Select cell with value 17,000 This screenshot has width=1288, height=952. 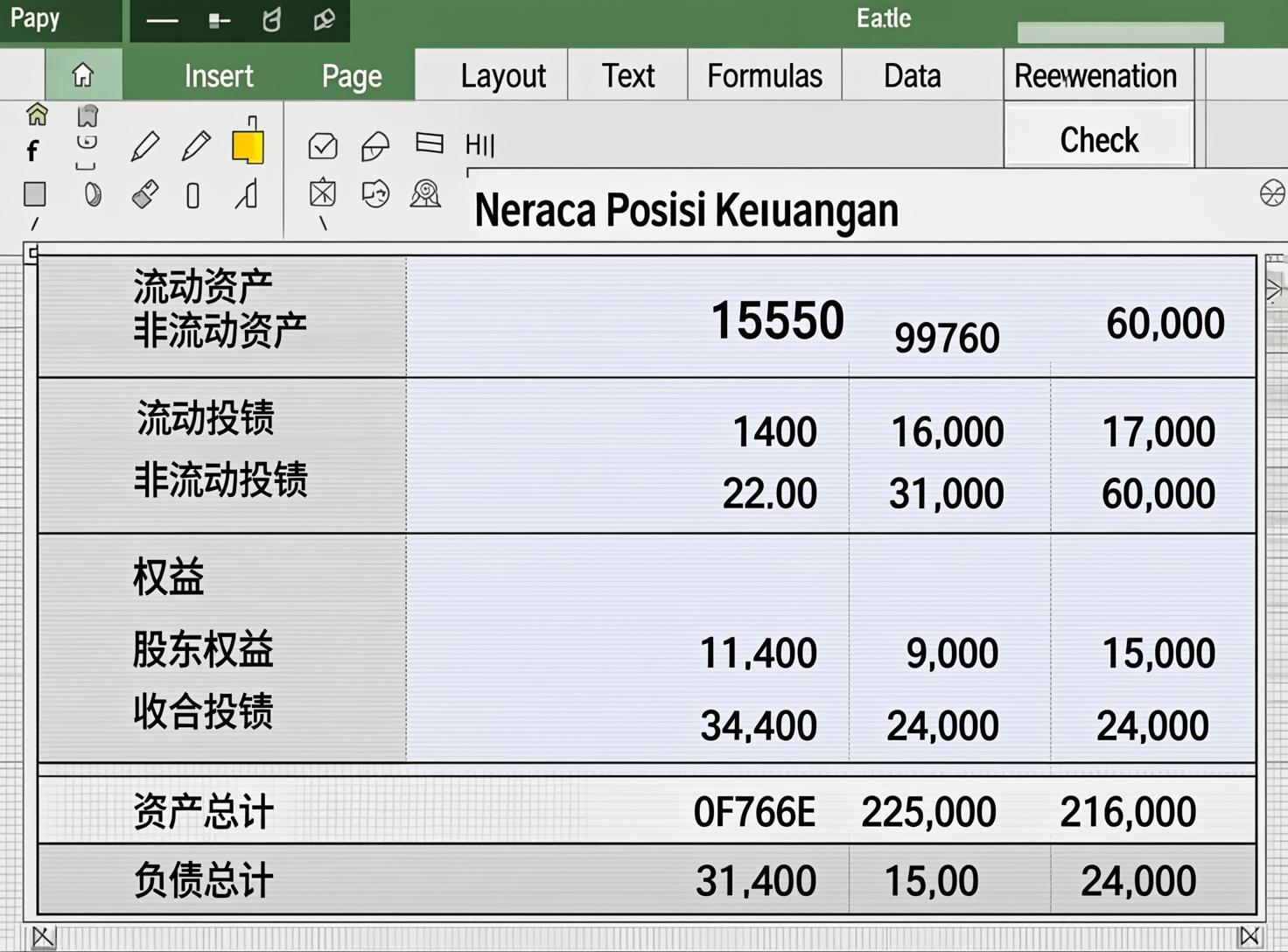tap(1158, 432)
